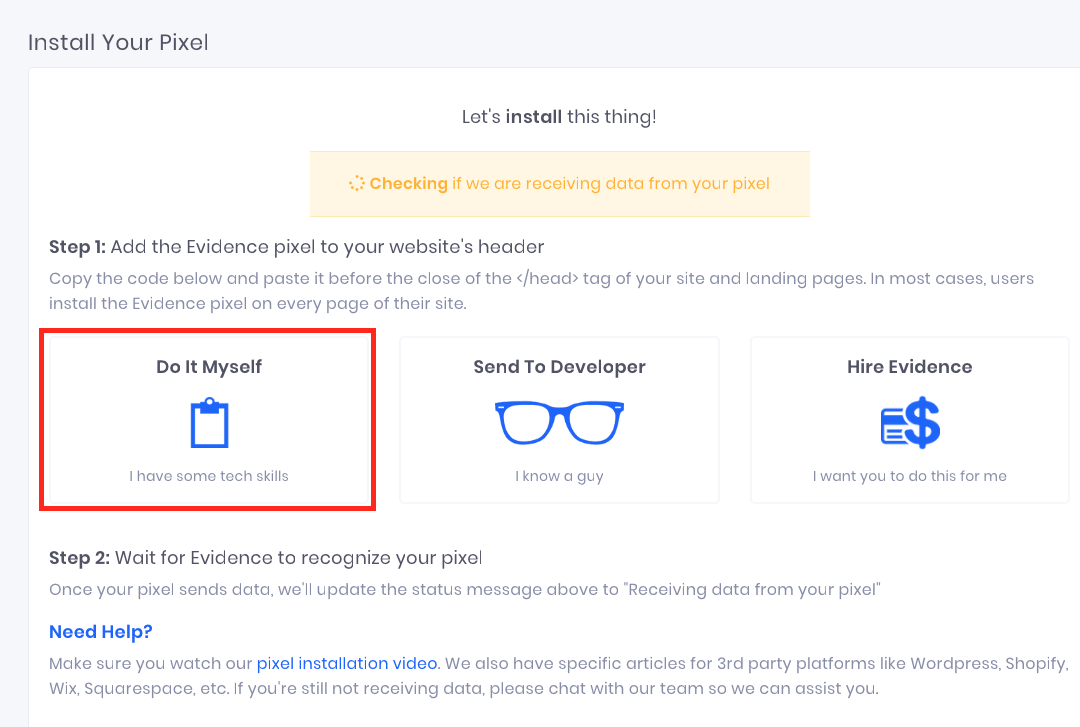Select the Send To Developer heading
The width and height of the screenshot is (1080, 727).
(559, 367)
